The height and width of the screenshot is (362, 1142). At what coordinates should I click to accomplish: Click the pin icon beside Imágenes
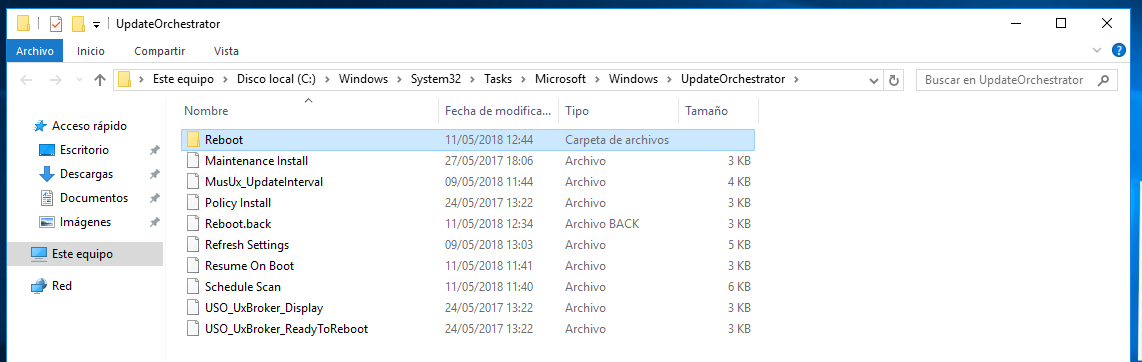click(154, 223)
